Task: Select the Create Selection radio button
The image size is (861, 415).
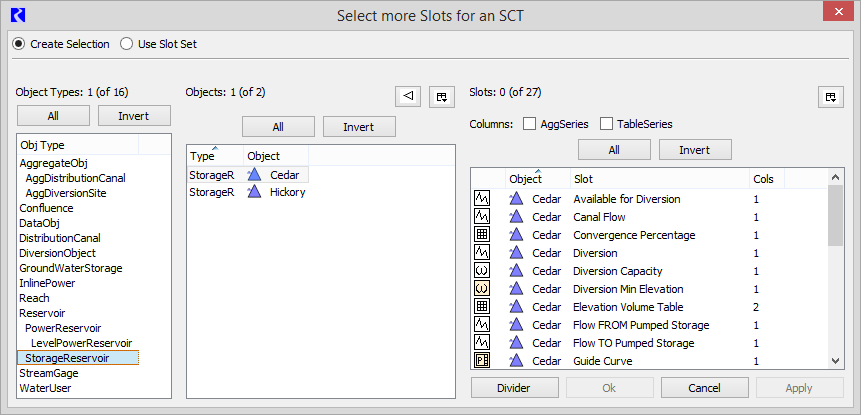Action: click(19, 44)
